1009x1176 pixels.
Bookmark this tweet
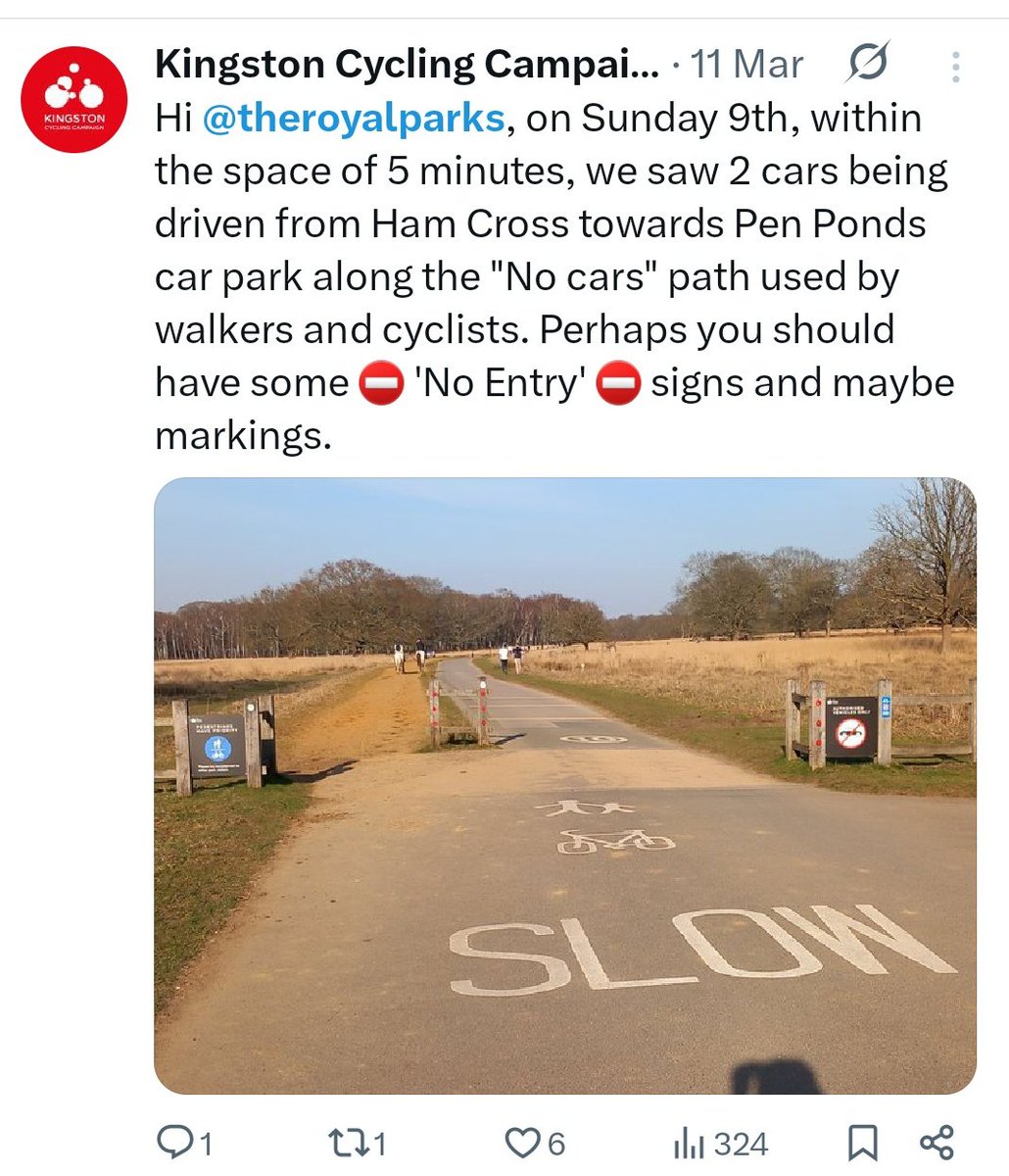(x=862, y=1143)
